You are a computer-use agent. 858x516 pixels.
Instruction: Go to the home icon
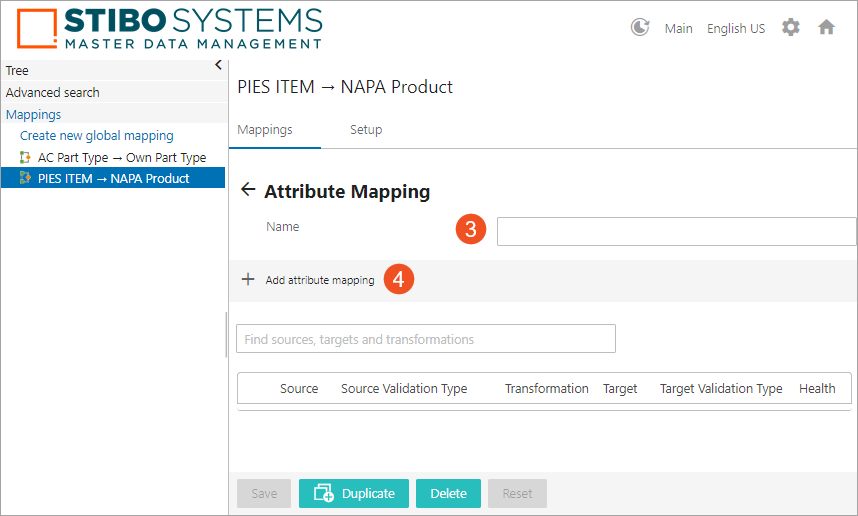(x=826, y=28)
